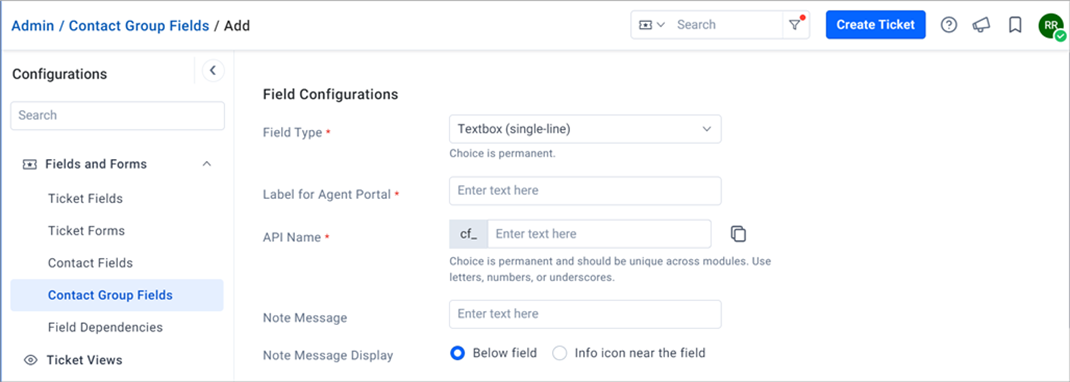This screenshot has width=1070, height=382.
Task: Open the announcements megaphone icon
Action: pos(981,25)
